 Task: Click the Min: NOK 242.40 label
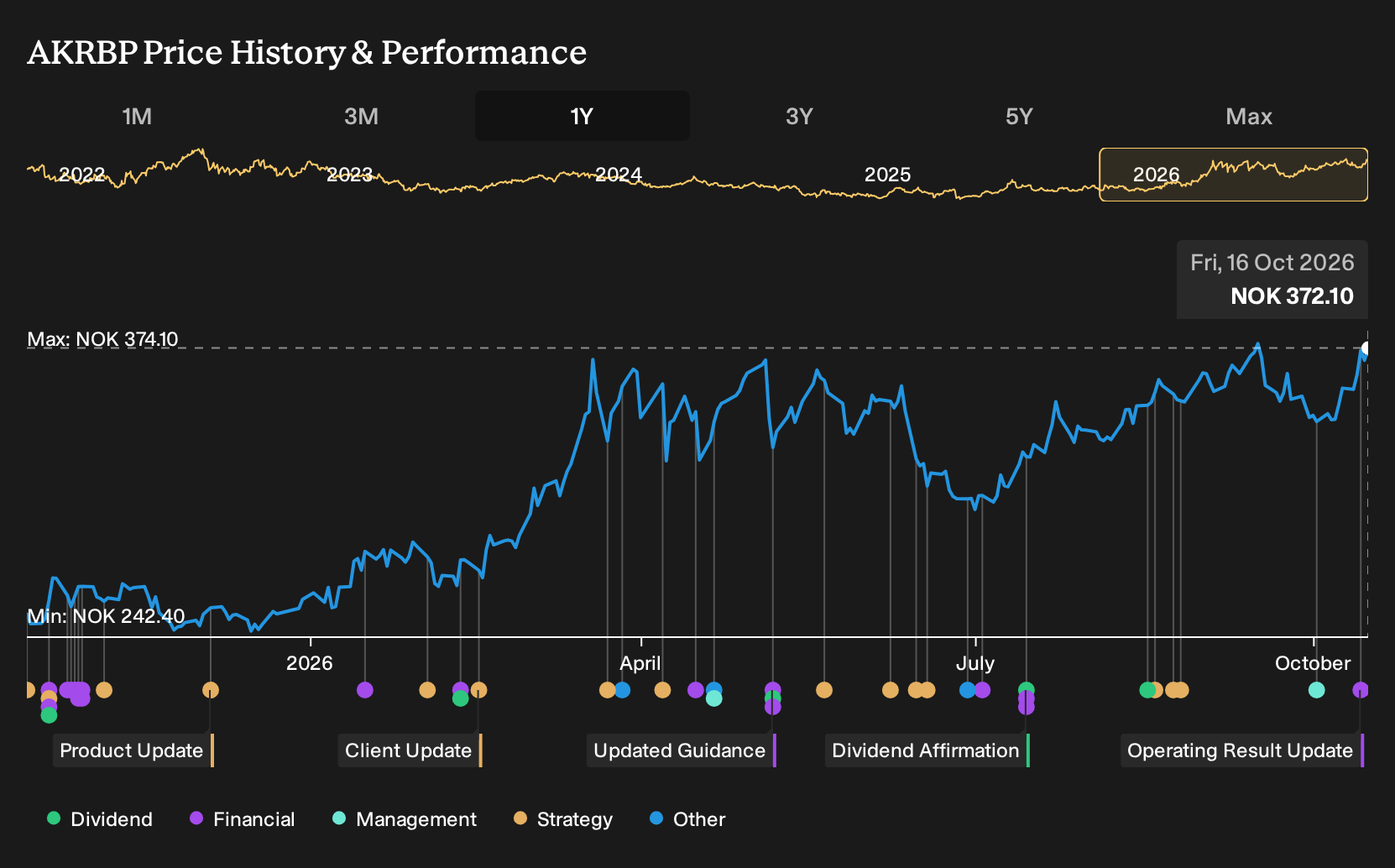(106, 616)
